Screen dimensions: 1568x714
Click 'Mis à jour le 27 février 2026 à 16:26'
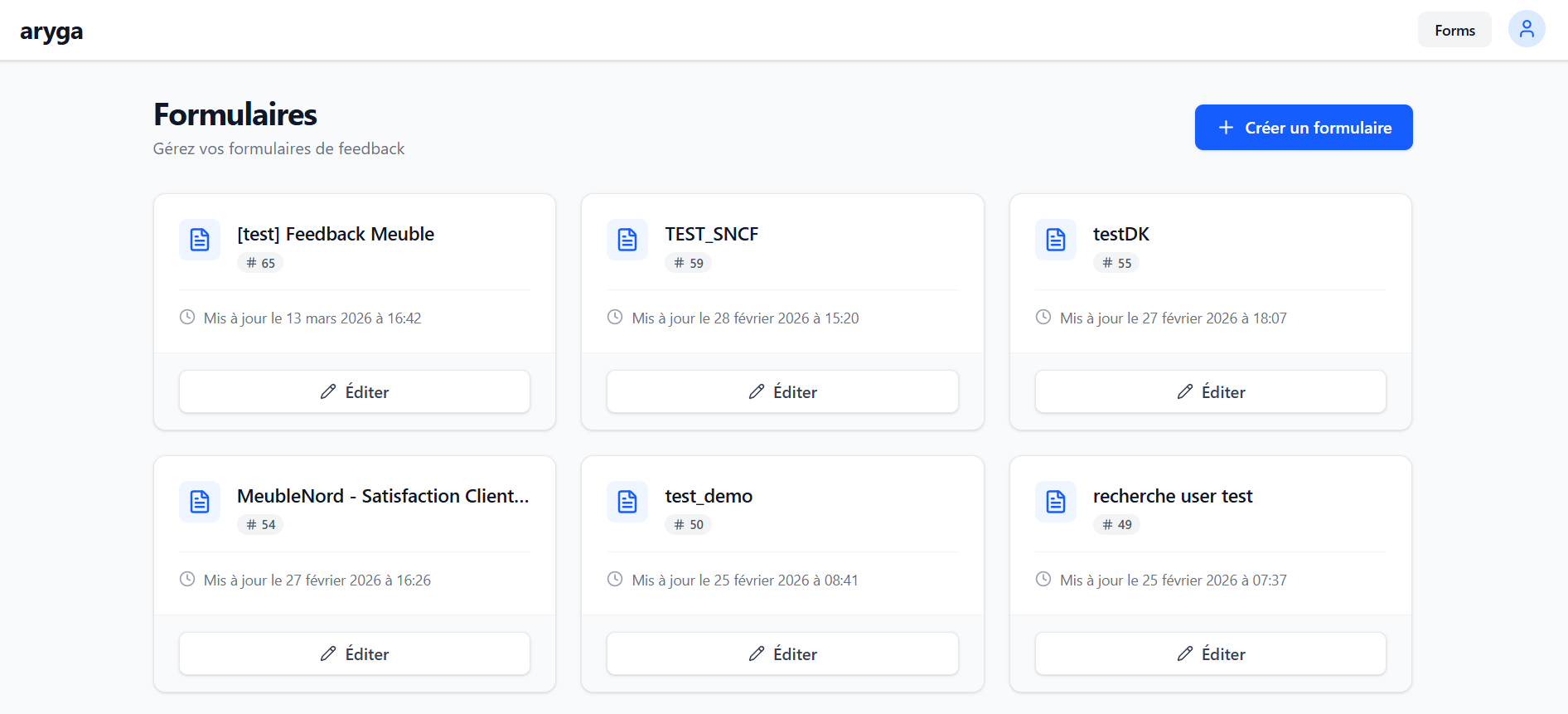[317, 580]
